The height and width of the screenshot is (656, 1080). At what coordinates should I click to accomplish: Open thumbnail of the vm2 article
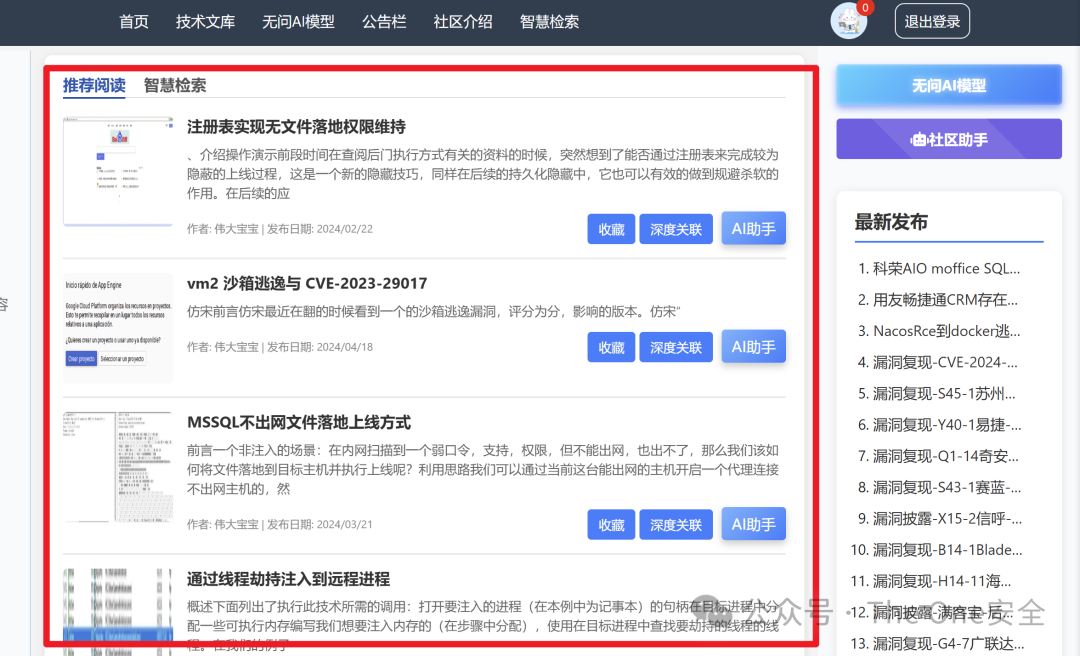tap(118, 328)
